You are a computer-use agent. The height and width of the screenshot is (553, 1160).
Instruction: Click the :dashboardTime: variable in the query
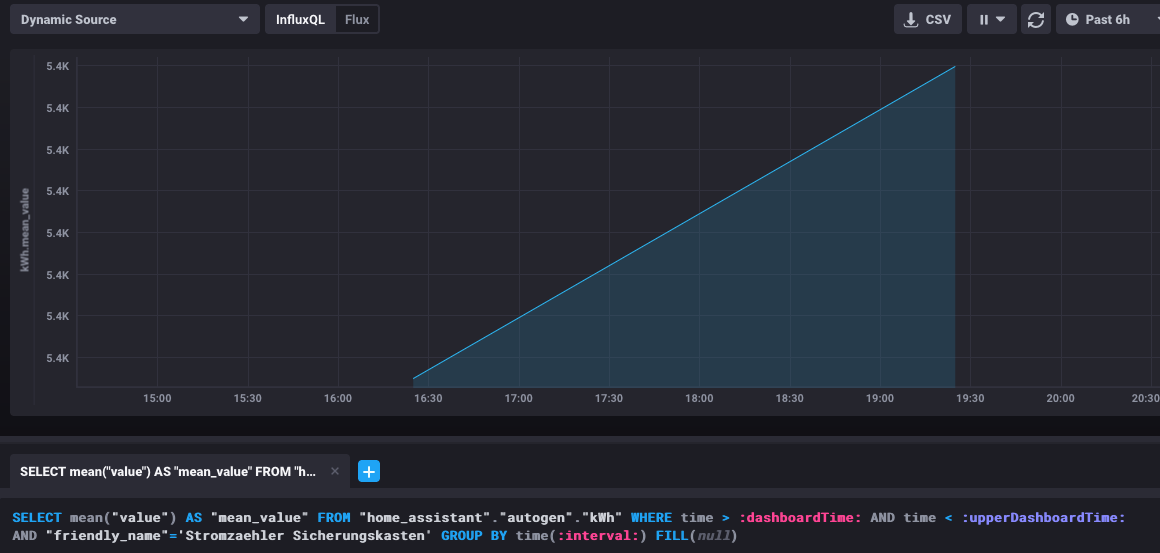[x=799, y=517]
